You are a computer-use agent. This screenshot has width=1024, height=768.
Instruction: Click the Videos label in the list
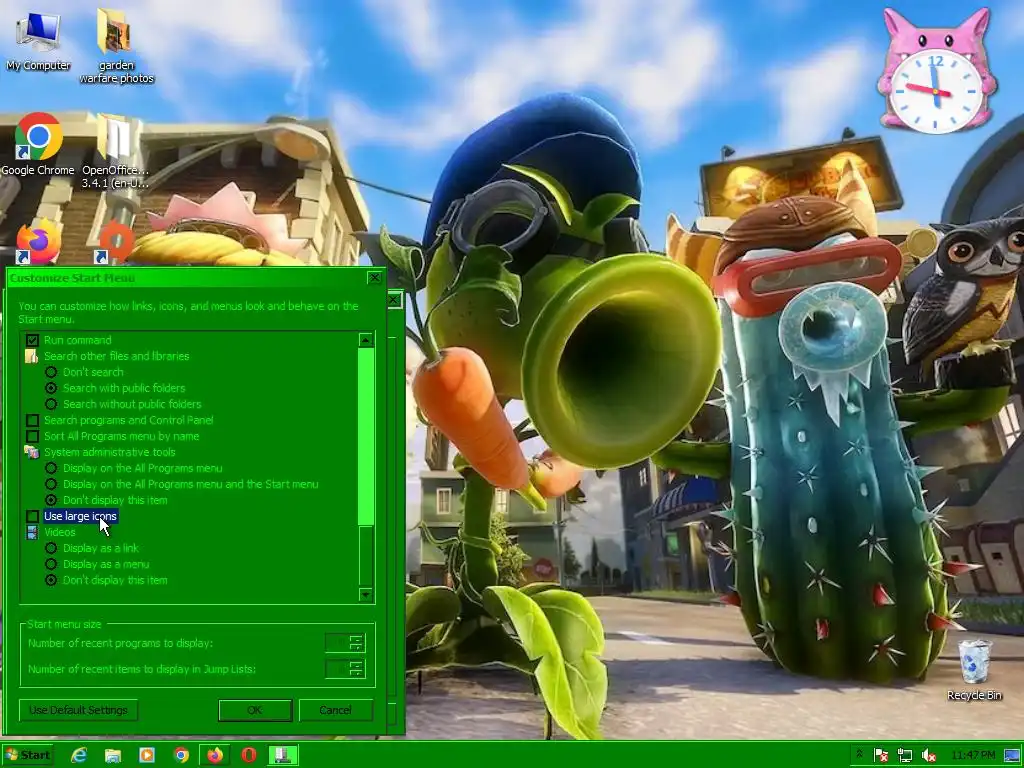(59, 532)
